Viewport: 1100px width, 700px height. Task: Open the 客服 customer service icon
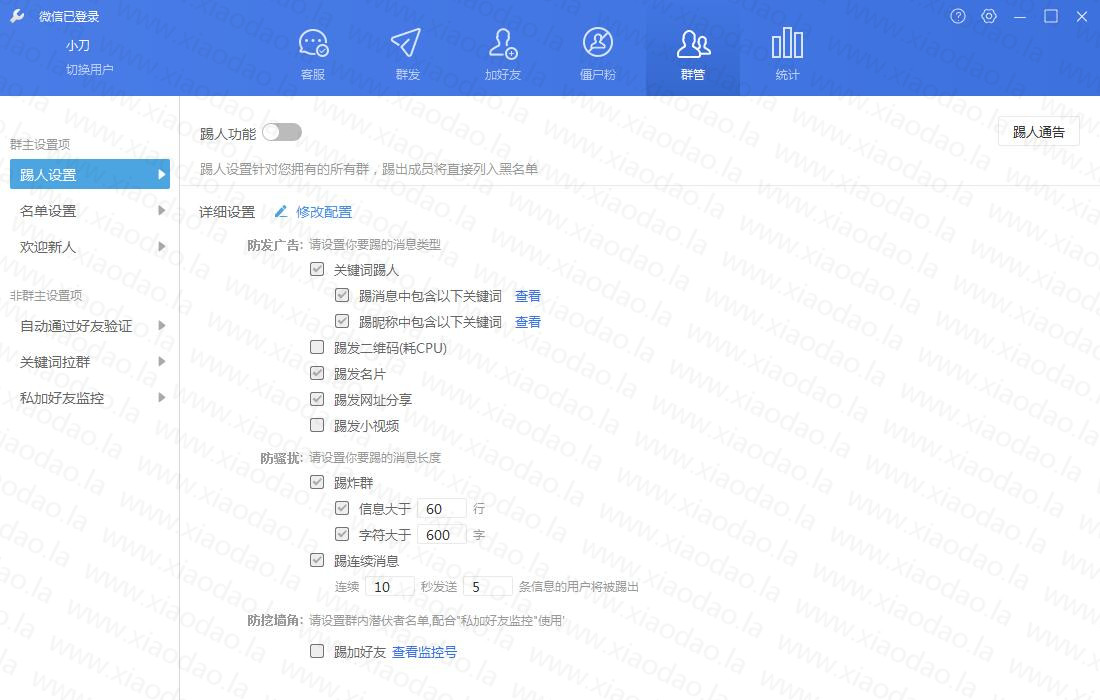313,45
